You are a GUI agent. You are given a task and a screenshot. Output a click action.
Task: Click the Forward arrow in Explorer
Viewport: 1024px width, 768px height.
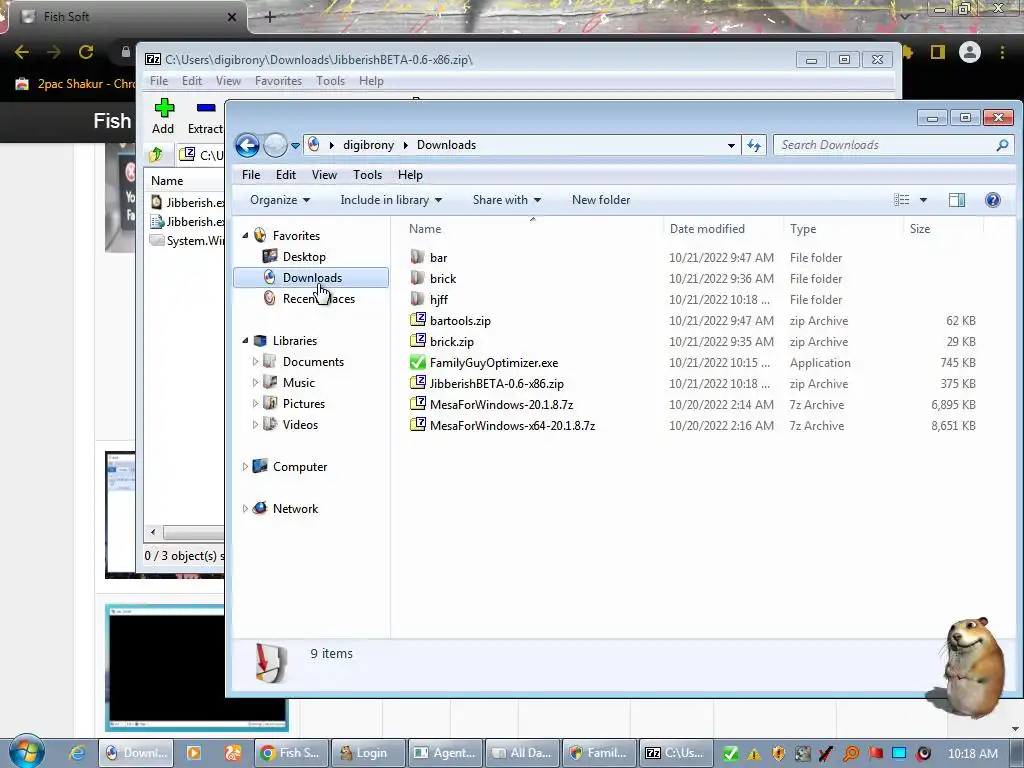tap(275, 145)
